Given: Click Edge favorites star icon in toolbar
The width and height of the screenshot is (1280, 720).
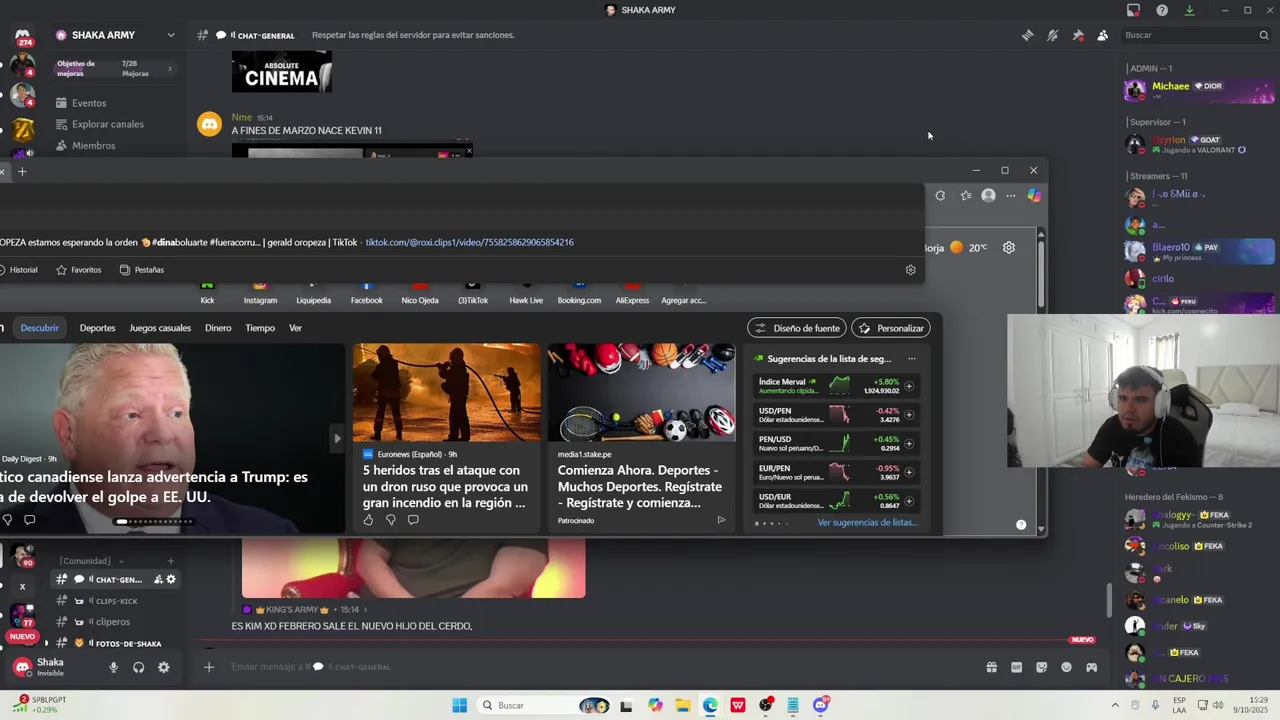Looking at the screenshot, I should point(965,196).
